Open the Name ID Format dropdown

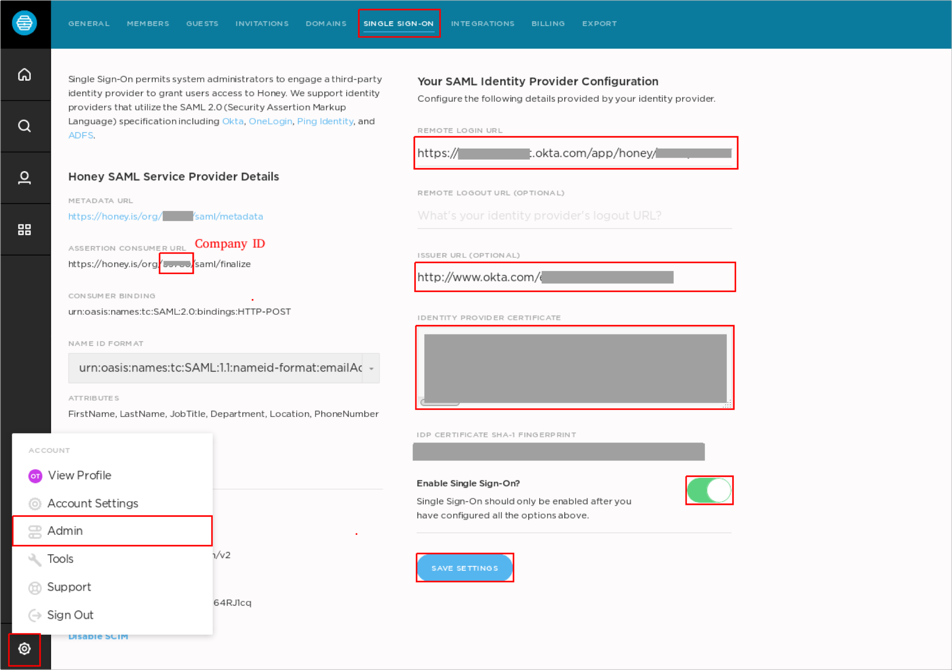[x=223, y=368]
